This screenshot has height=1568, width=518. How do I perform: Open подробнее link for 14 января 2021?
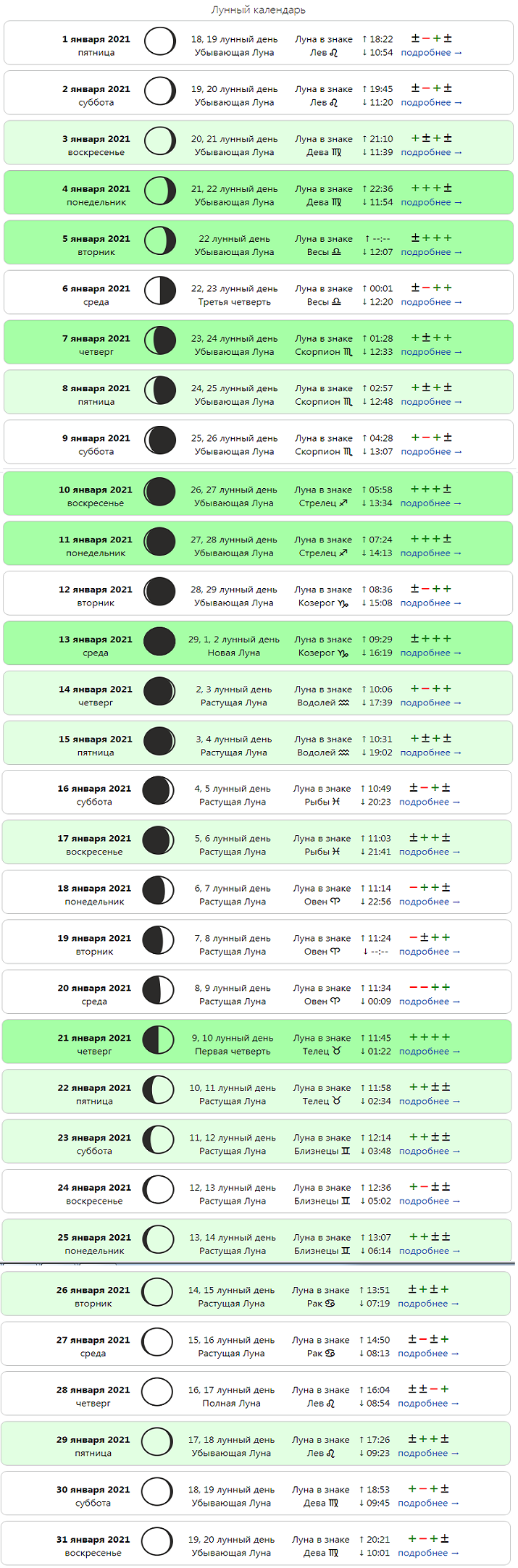tap(431, 703)
